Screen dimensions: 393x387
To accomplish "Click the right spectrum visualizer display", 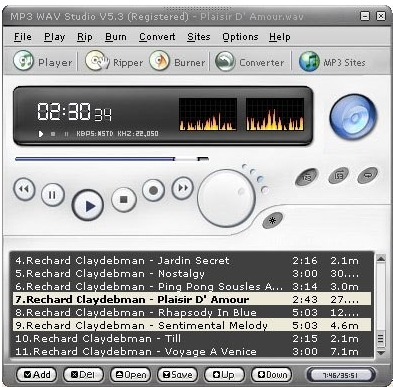I will [x=275, y=114].
